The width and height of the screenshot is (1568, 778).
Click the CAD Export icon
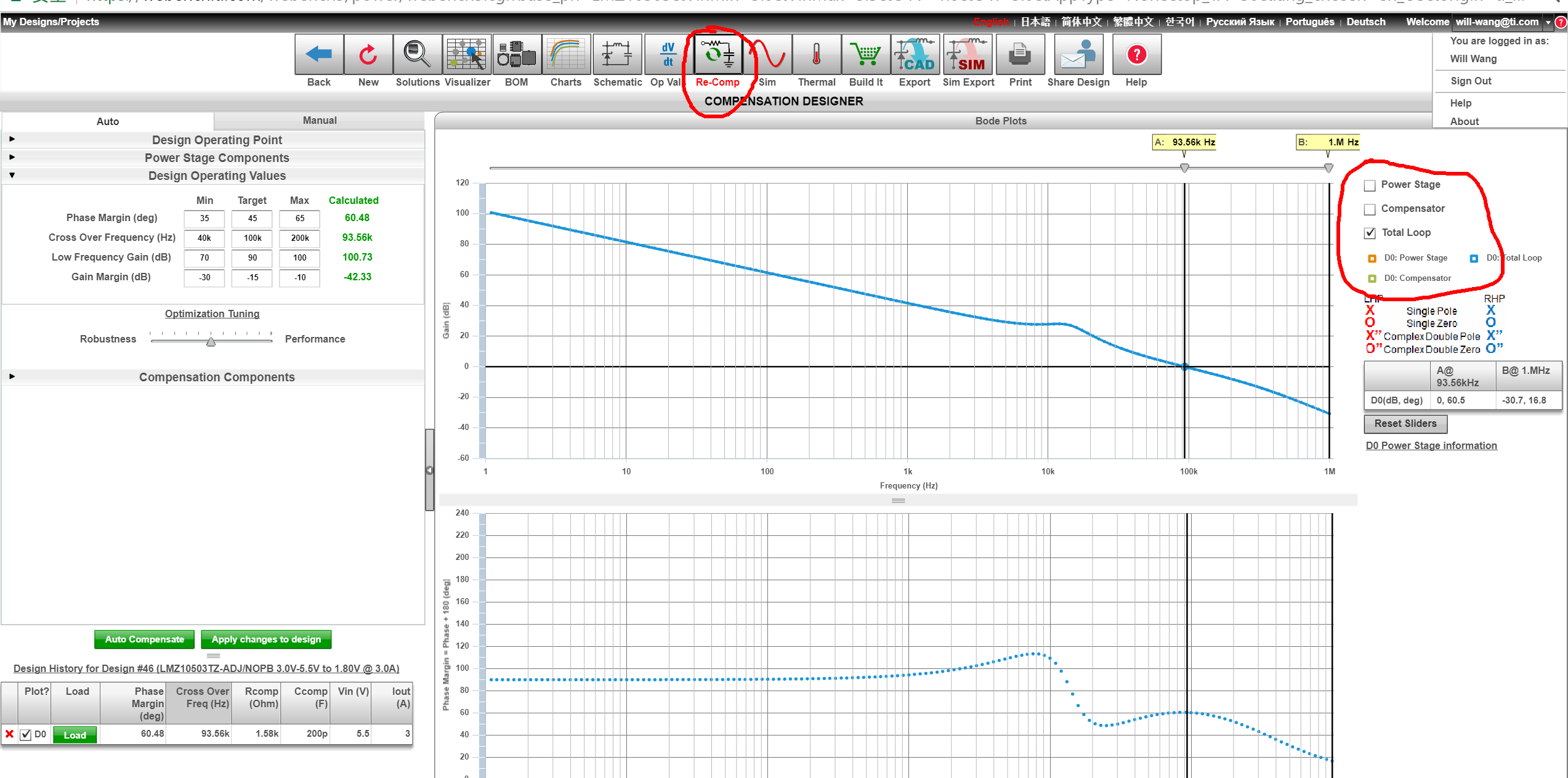915,55
